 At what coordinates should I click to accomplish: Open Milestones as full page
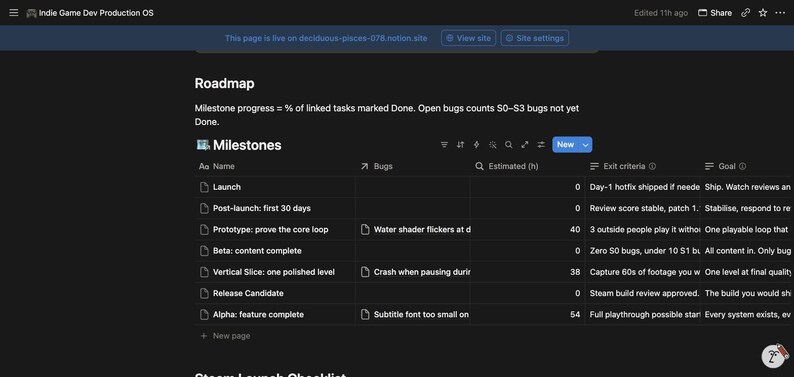pyautogui.click(x=525, y=145)
